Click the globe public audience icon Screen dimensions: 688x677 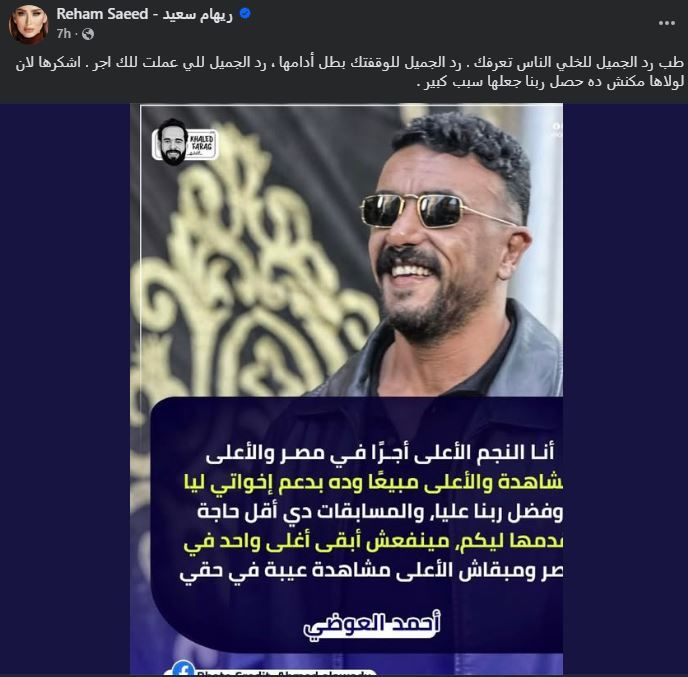tap(88, 34)
